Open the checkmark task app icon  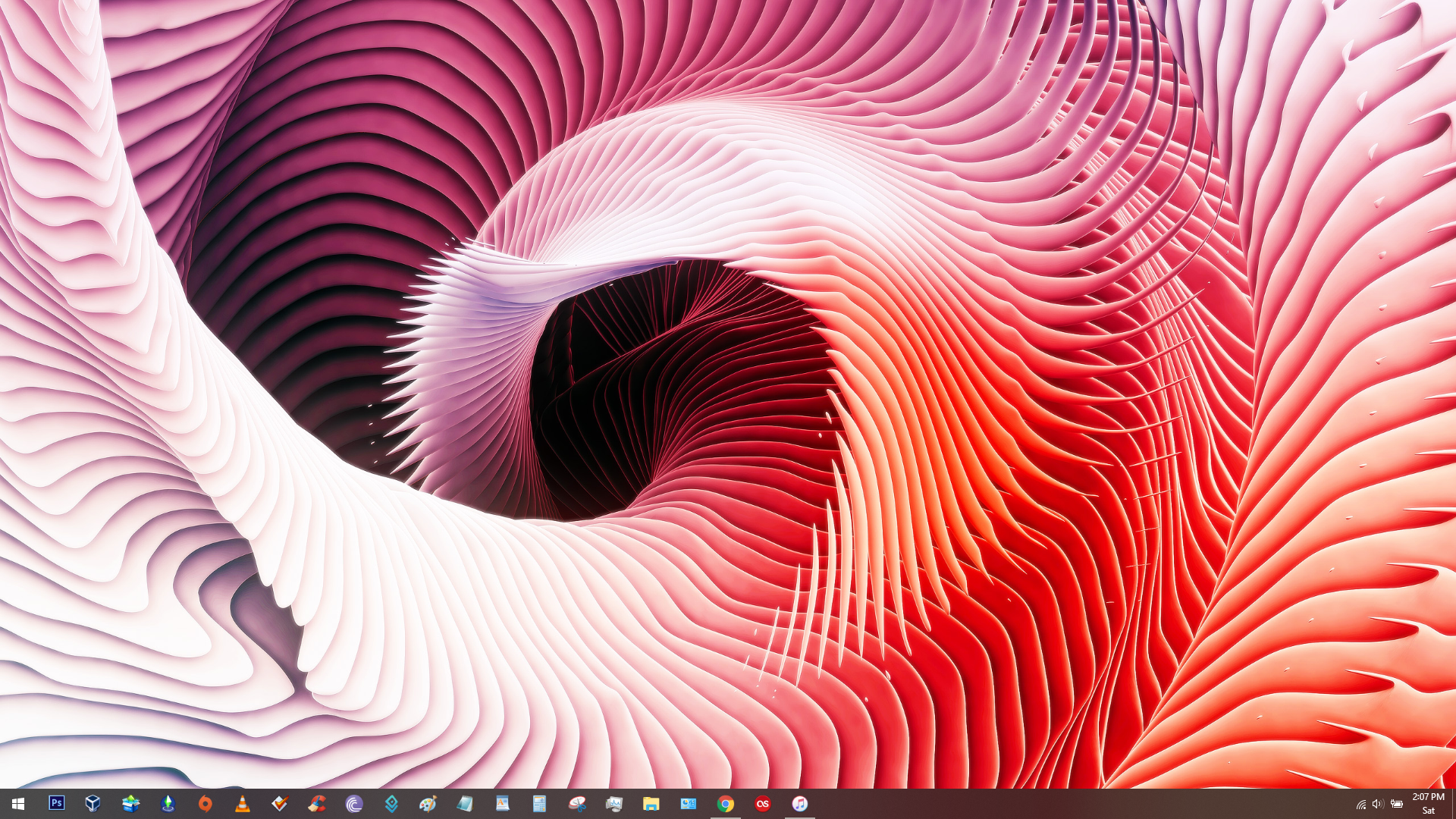(279, 803)
